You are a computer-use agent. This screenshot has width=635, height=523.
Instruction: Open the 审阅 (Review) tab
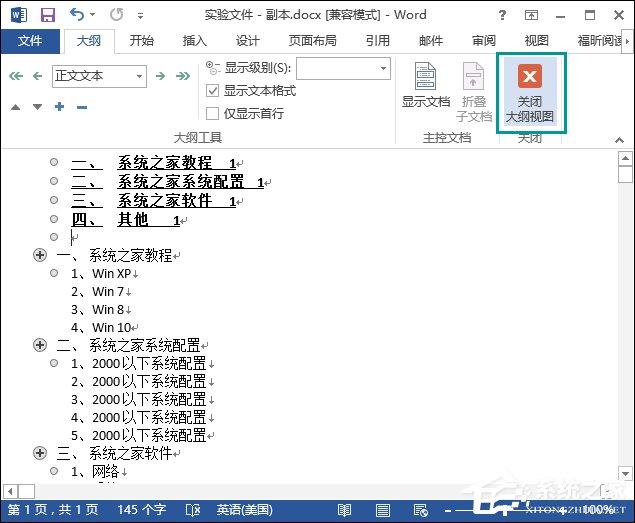484,41
